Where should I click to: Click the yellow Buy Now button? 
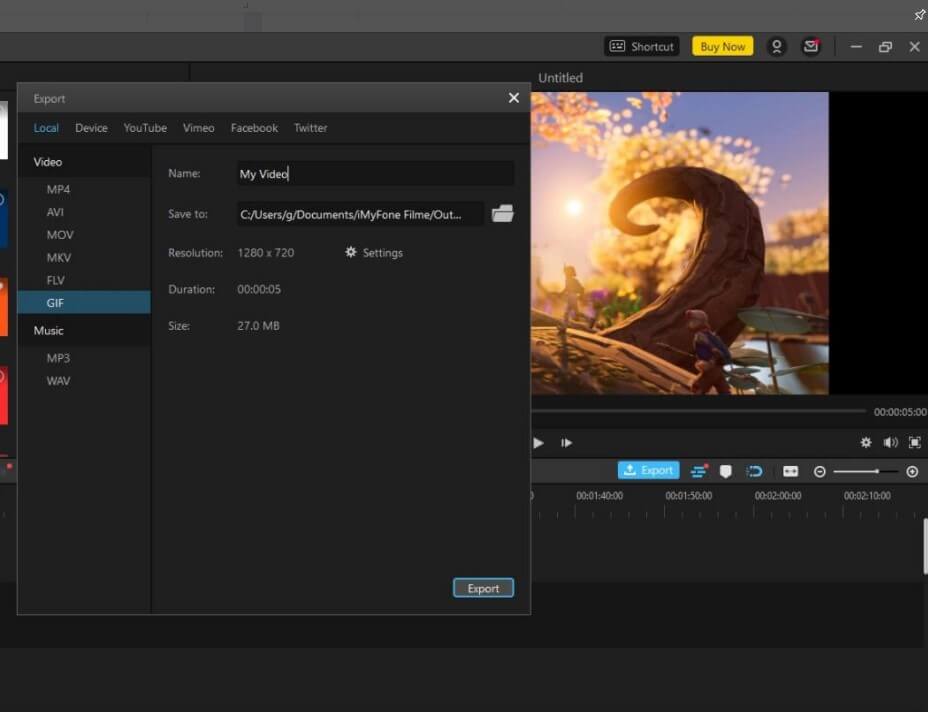pos(723,46)
